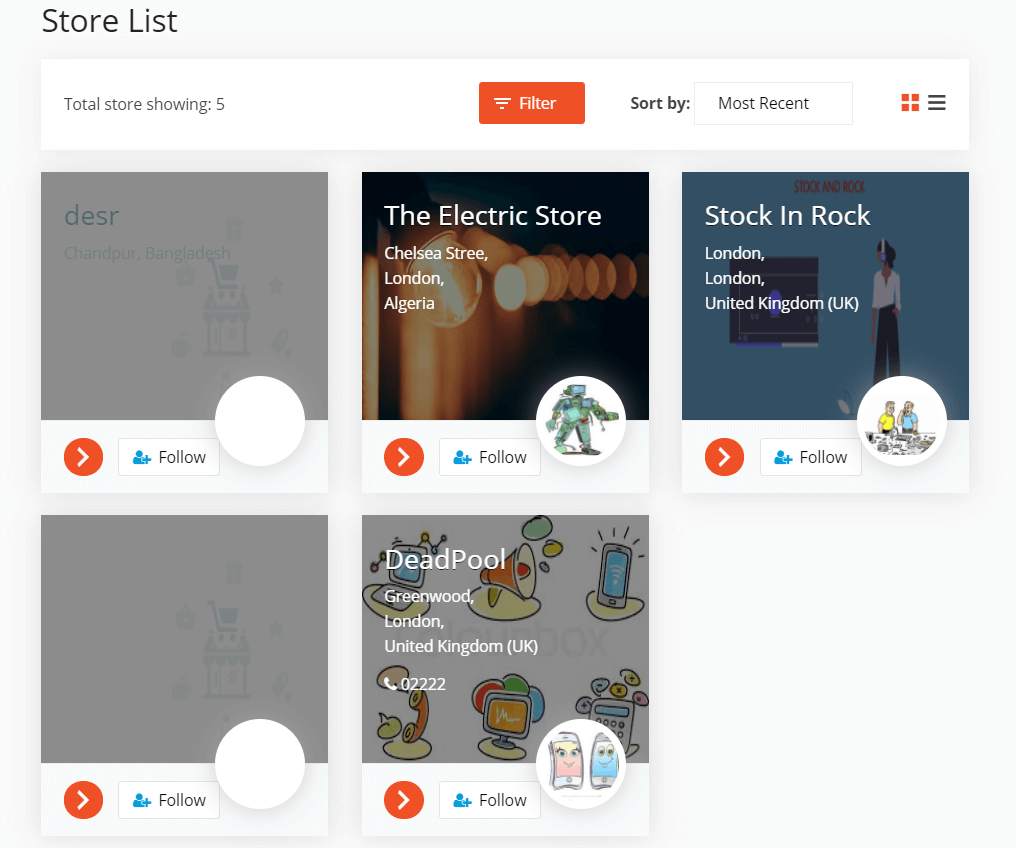Click the Filter button

[x=531, y=103]
